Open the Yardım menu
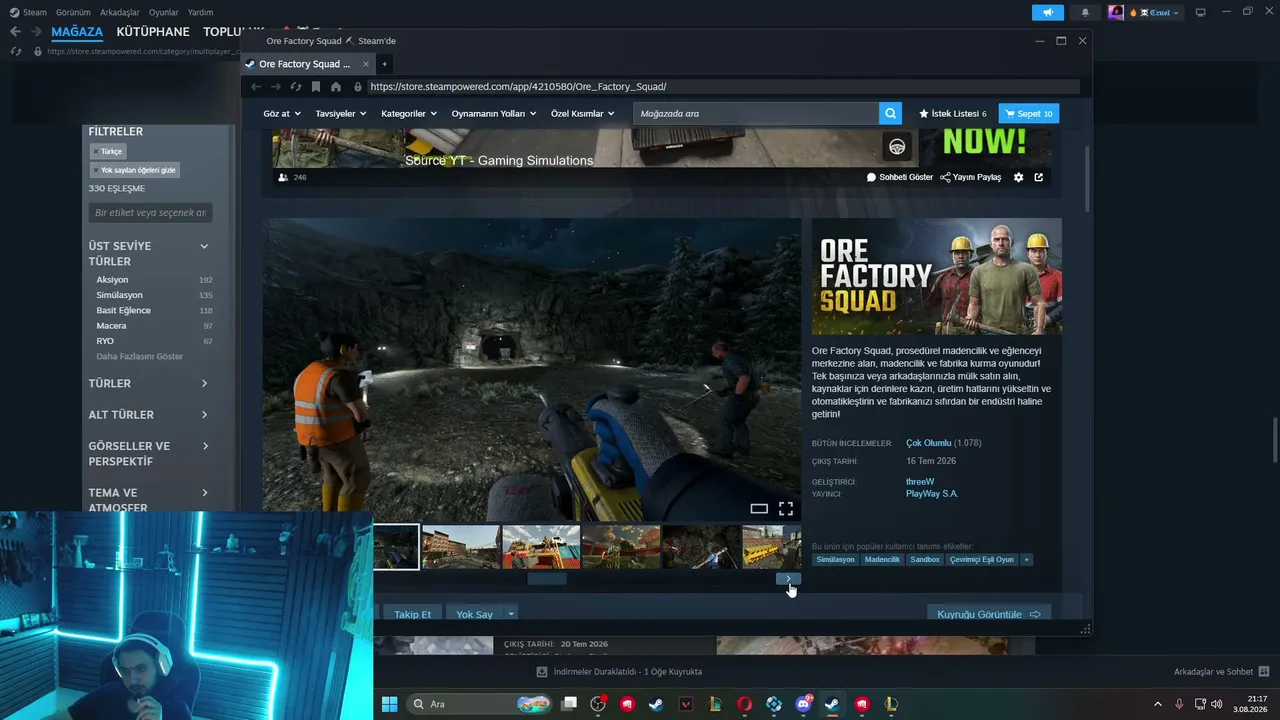Screen dimensions: 1280x720 tap(200, 13)
